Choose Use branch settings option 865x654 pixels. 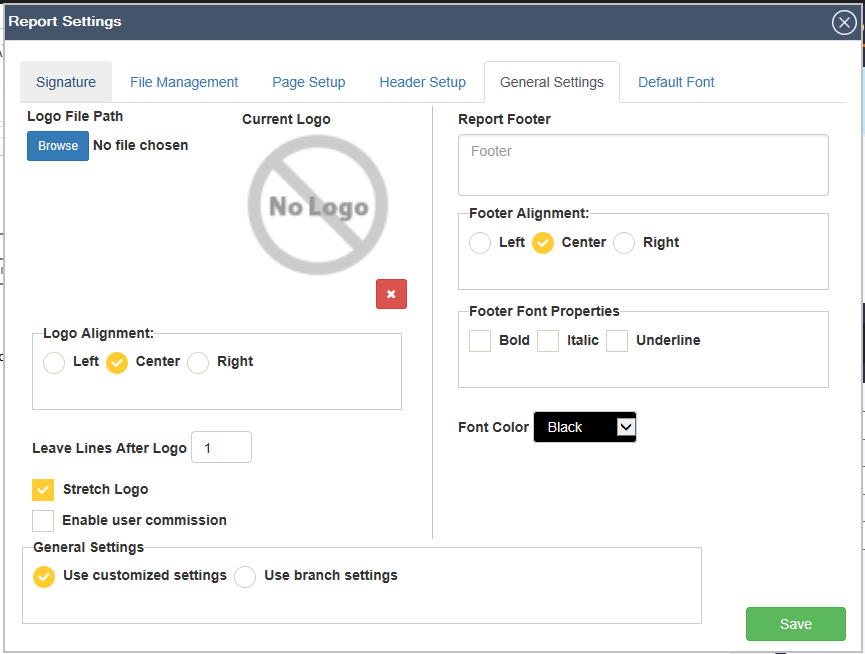245,577
